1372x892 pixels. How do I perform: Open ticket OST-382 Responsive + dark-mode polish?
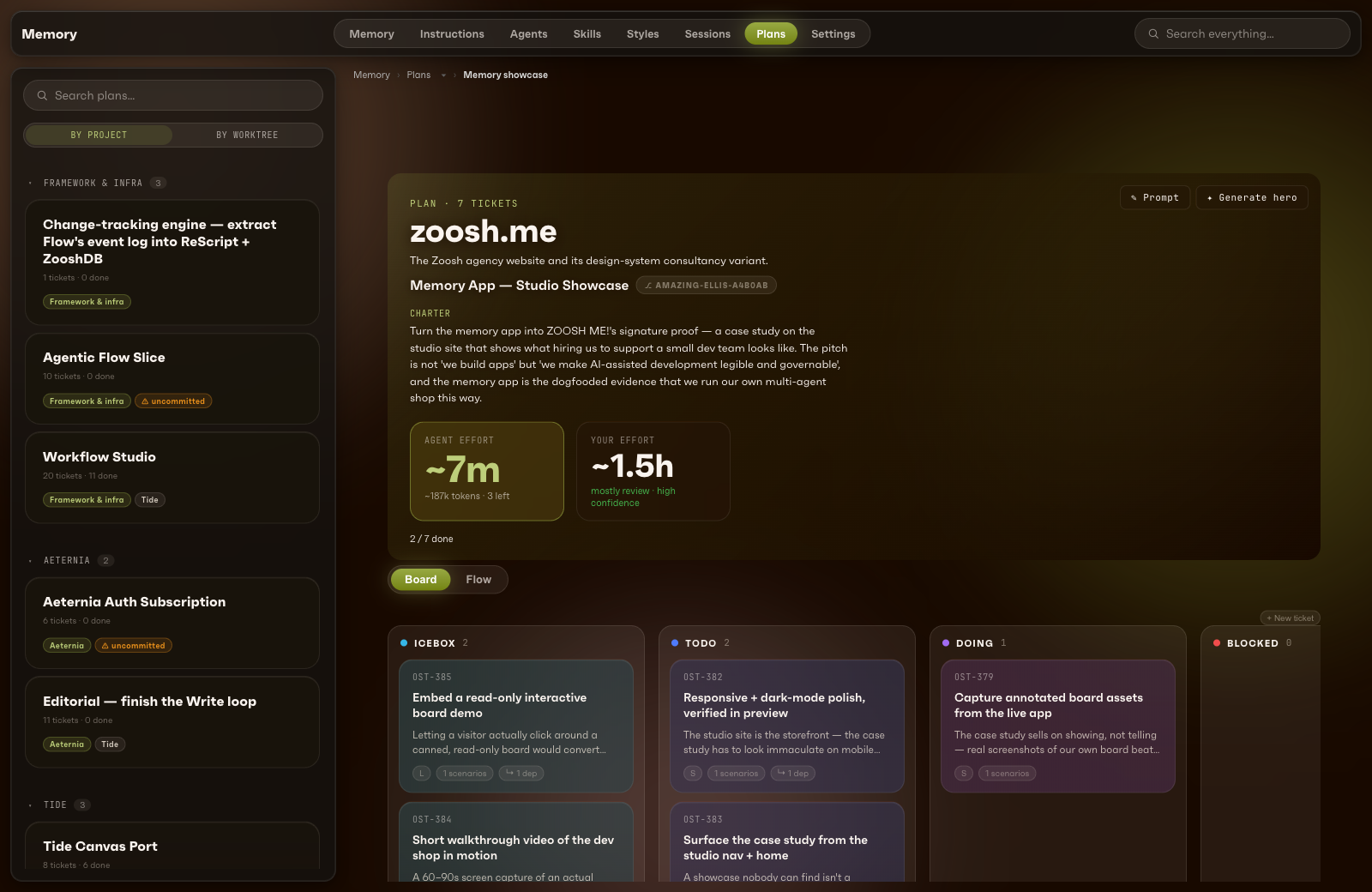coord(787,726)
